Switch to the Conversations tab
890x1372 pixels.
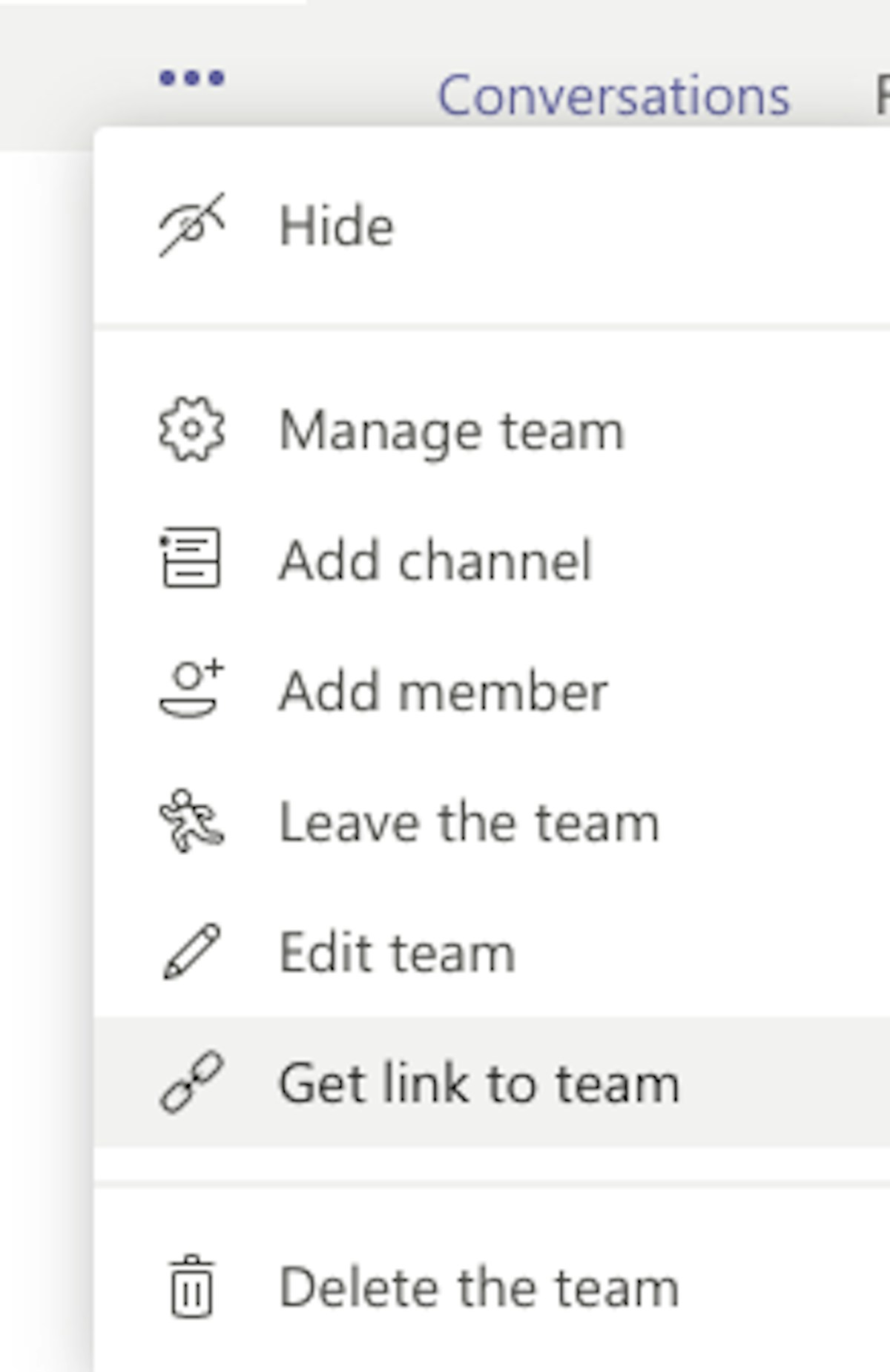pyautogui.click(x=613, y=96)
